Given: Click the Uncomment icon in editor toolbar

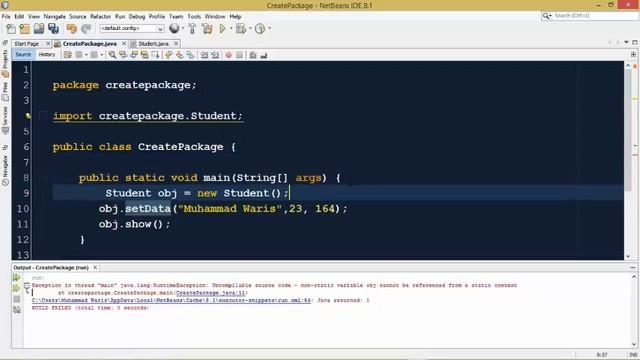Looking at the screenshot, I should [x=264, y=55].
